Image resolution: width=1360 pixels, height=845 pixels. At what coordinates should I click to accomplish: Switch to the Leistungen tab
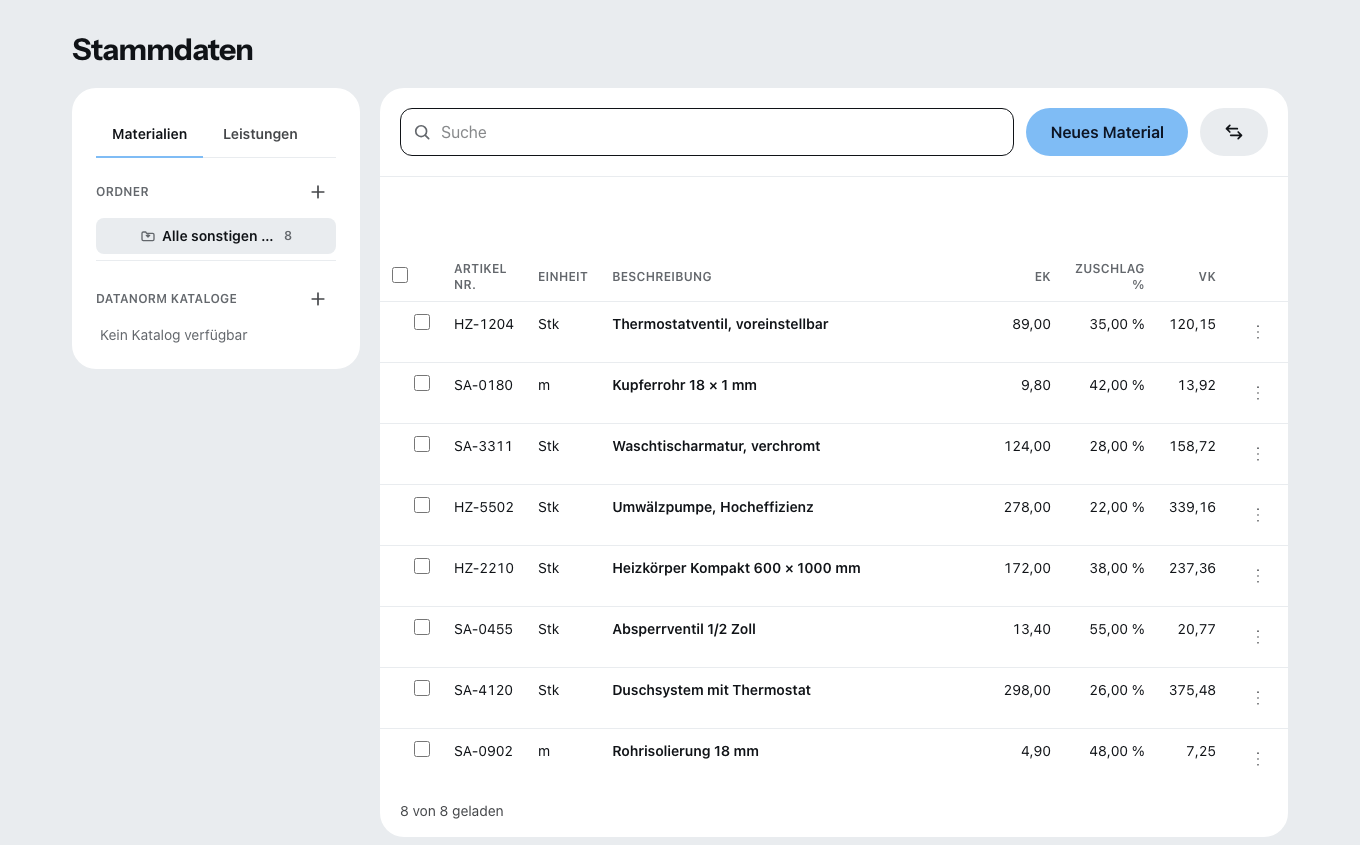click(x=260, y=134)
